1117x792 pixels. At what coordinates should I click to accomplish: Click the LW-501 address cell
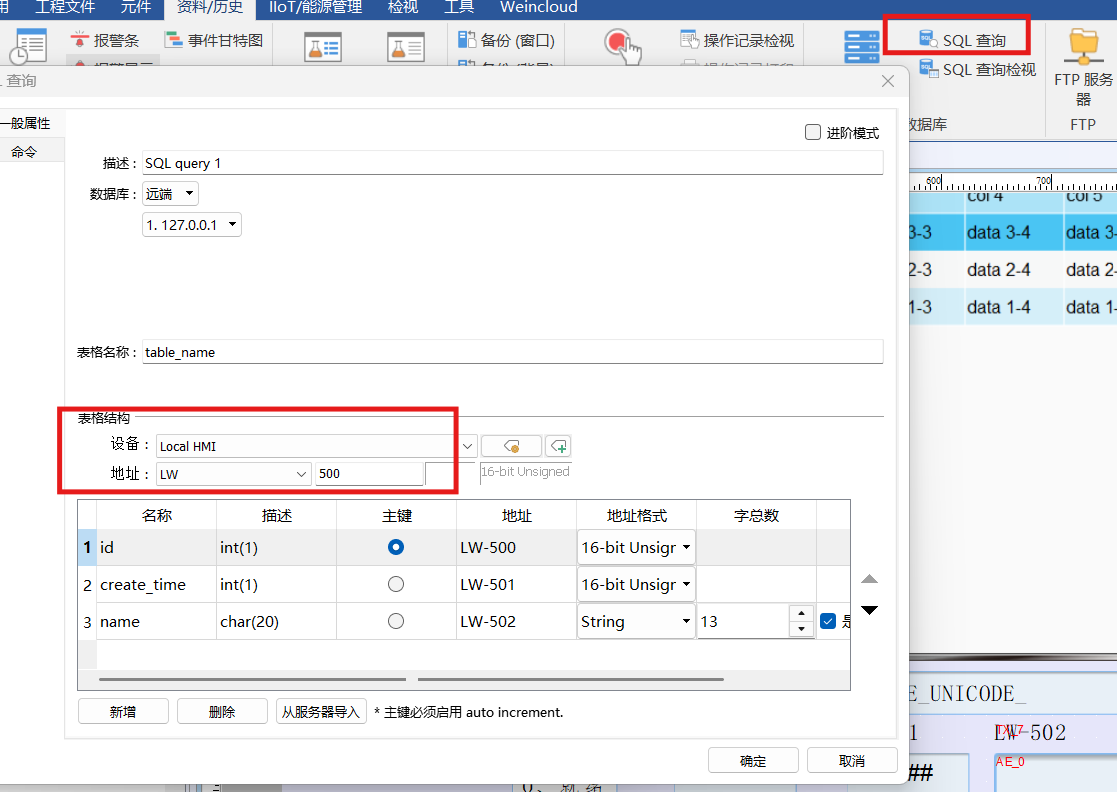[x=516, y=585]
